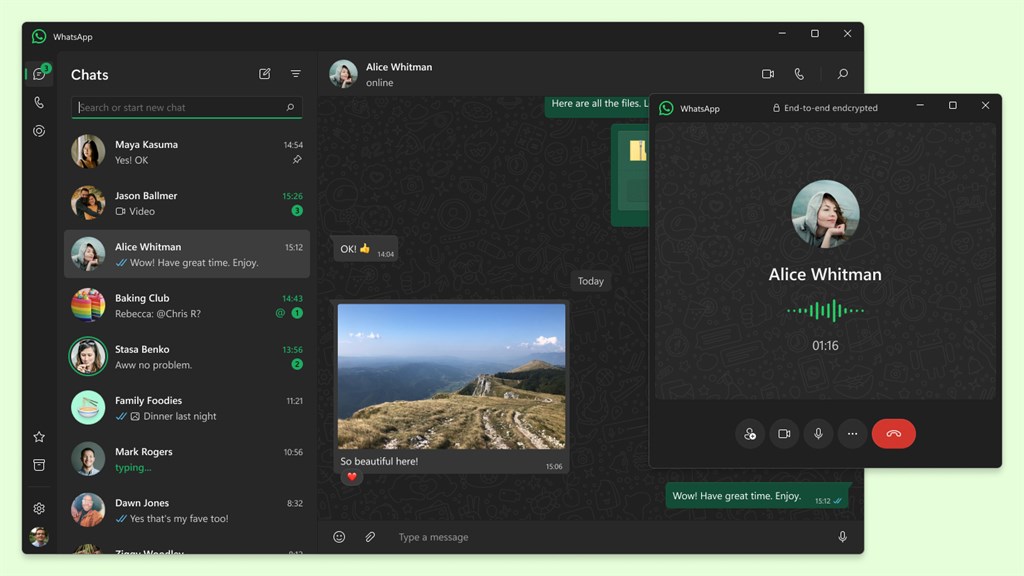Image resolution: width=1024 pixels, height=576 pixels.
Task: Click the 'Wow! Have great time. Enjoy.' sent message
Action: click(757, 496)
